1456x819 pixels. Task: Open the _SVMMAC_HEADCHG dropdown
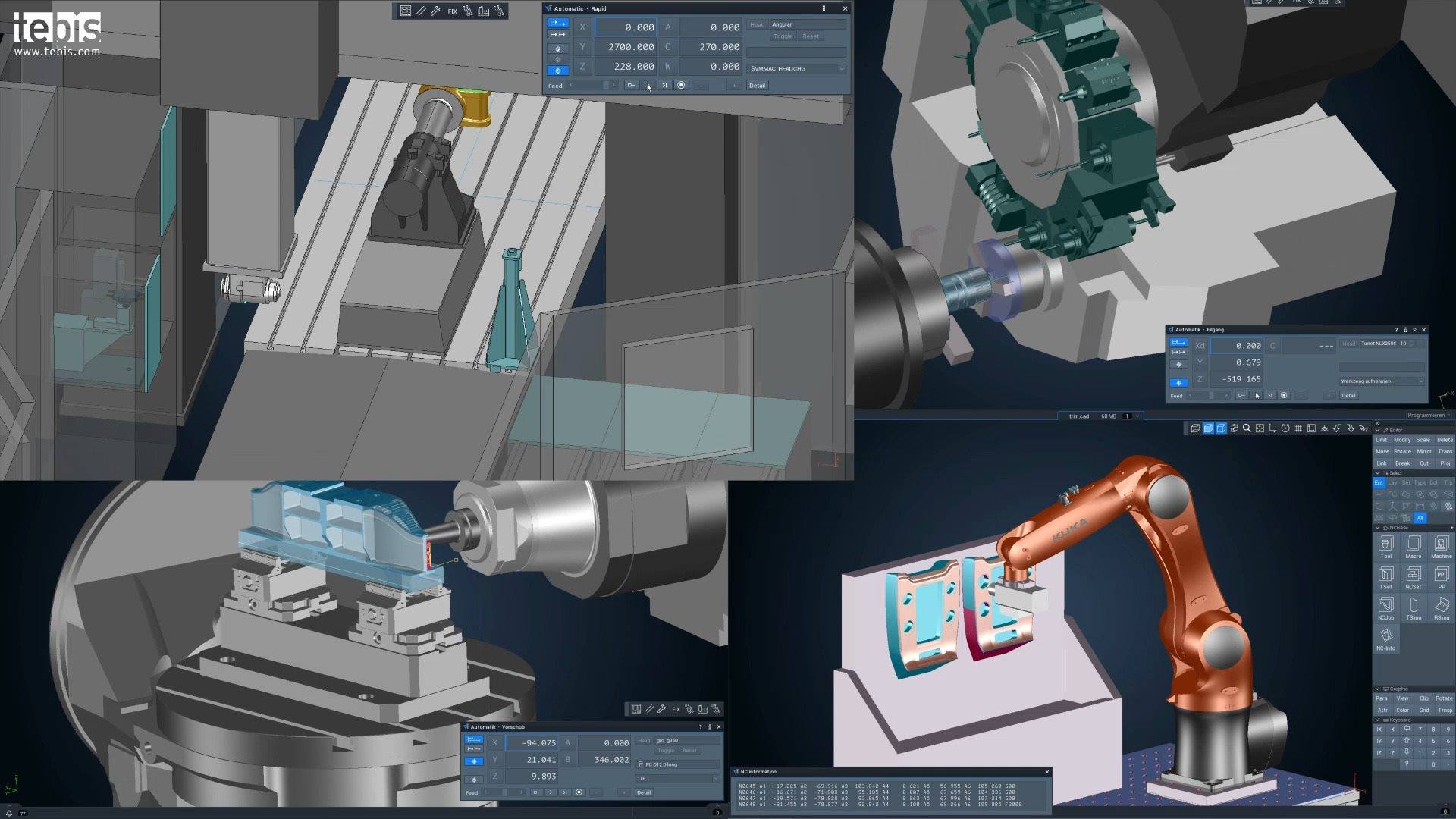pos(796,69)
